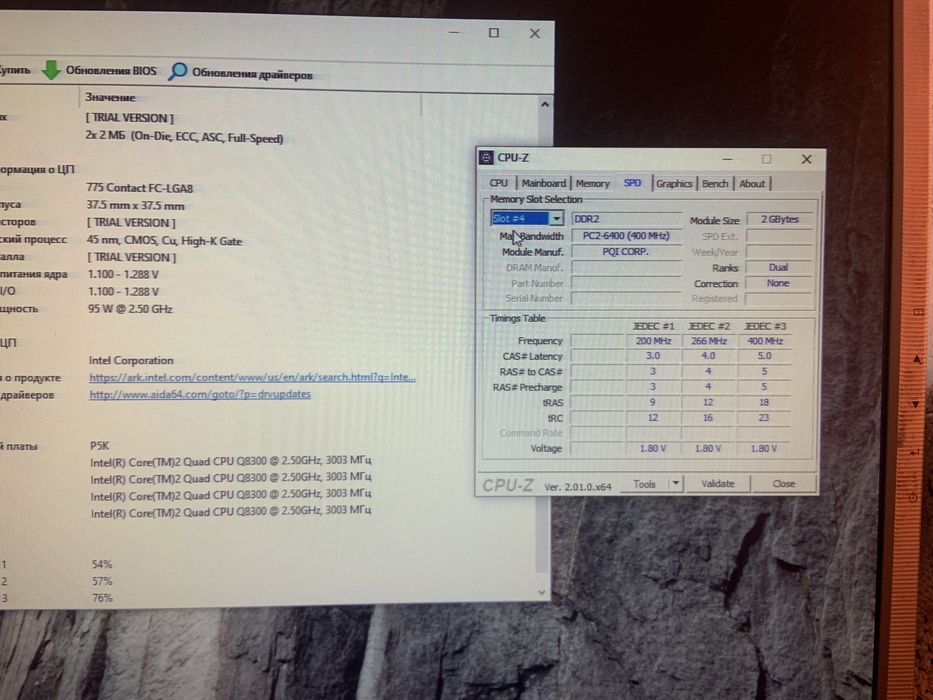
Task: Click the JEDEC #1 column header
Action: pyautogui.click(x=653, y=326)
